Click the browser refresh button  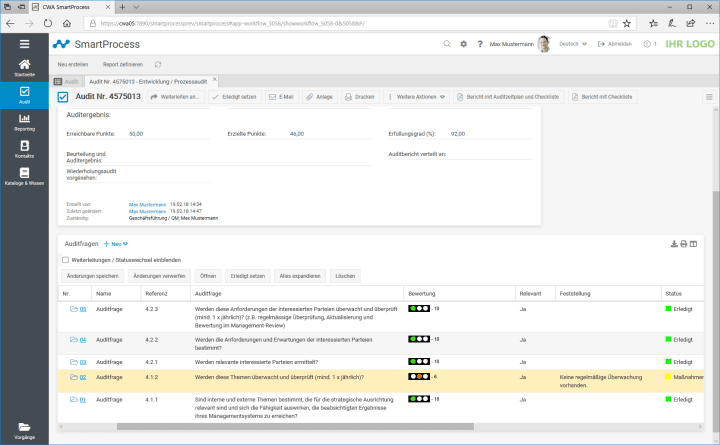point(48,23)
